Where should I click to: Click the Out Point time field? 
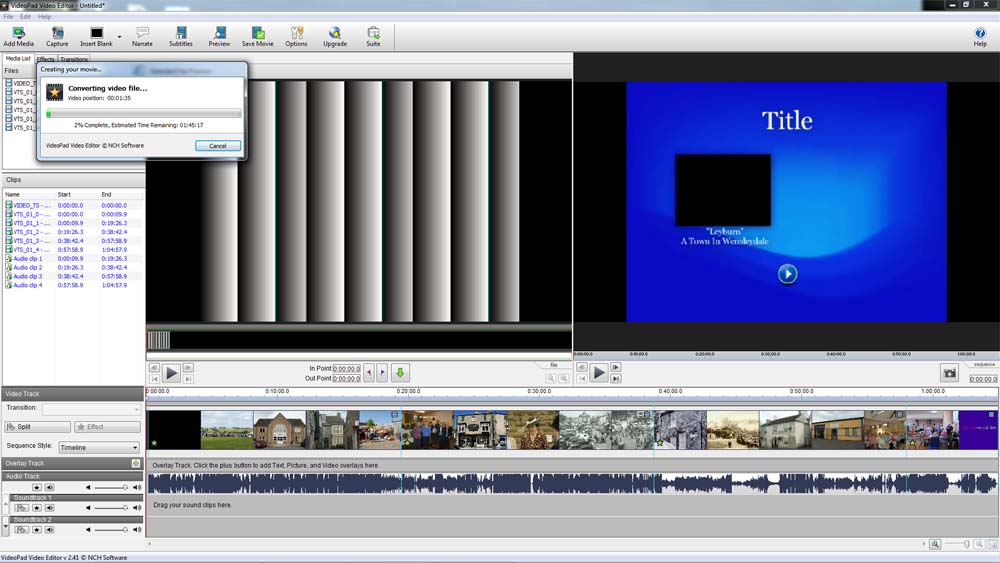click(x=346, y=378)
